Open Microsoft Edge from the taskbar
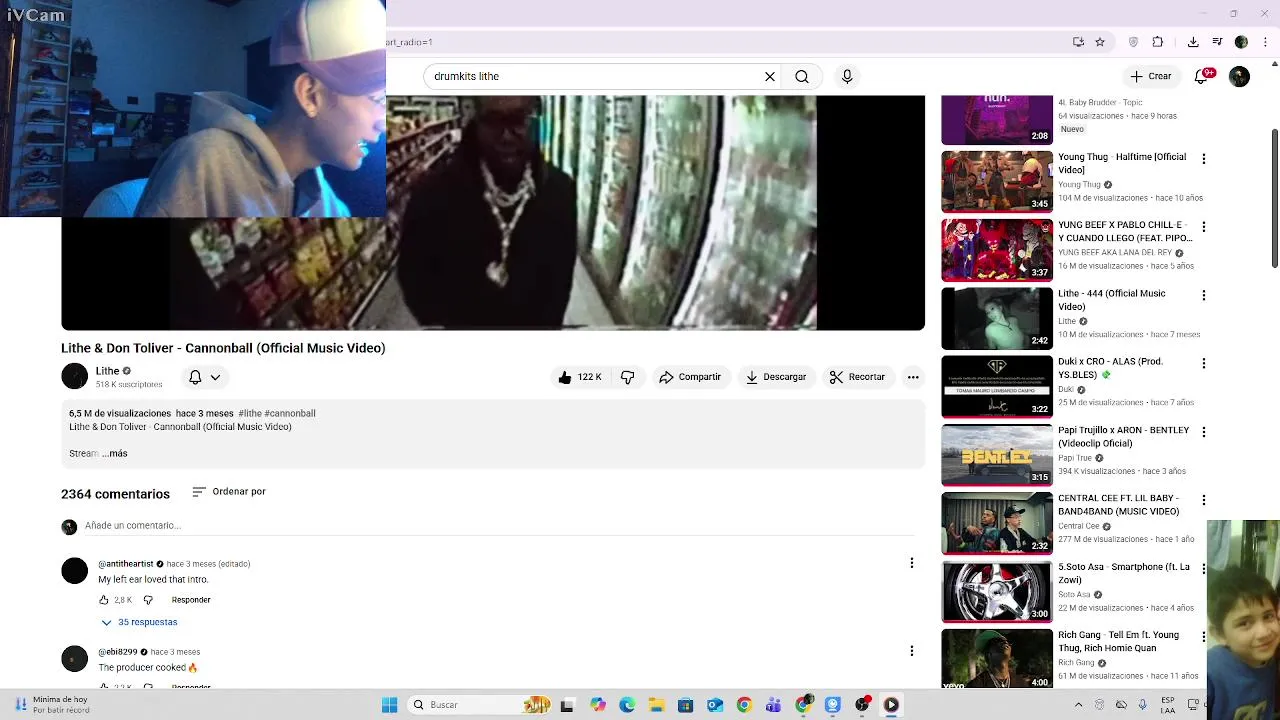1280x720 pixels. click(627, 705)
